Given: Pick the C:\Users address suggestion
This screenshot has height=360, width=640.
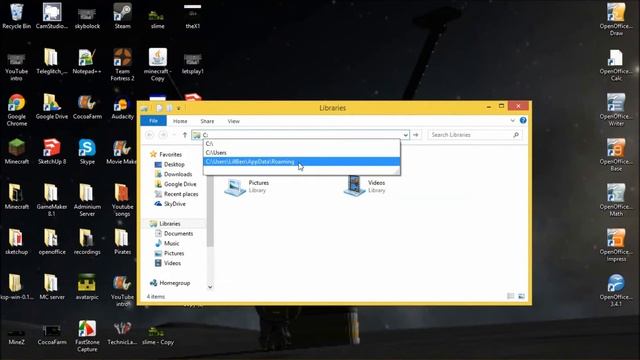Looking at the screenshot, I should [x=302, y=153].
